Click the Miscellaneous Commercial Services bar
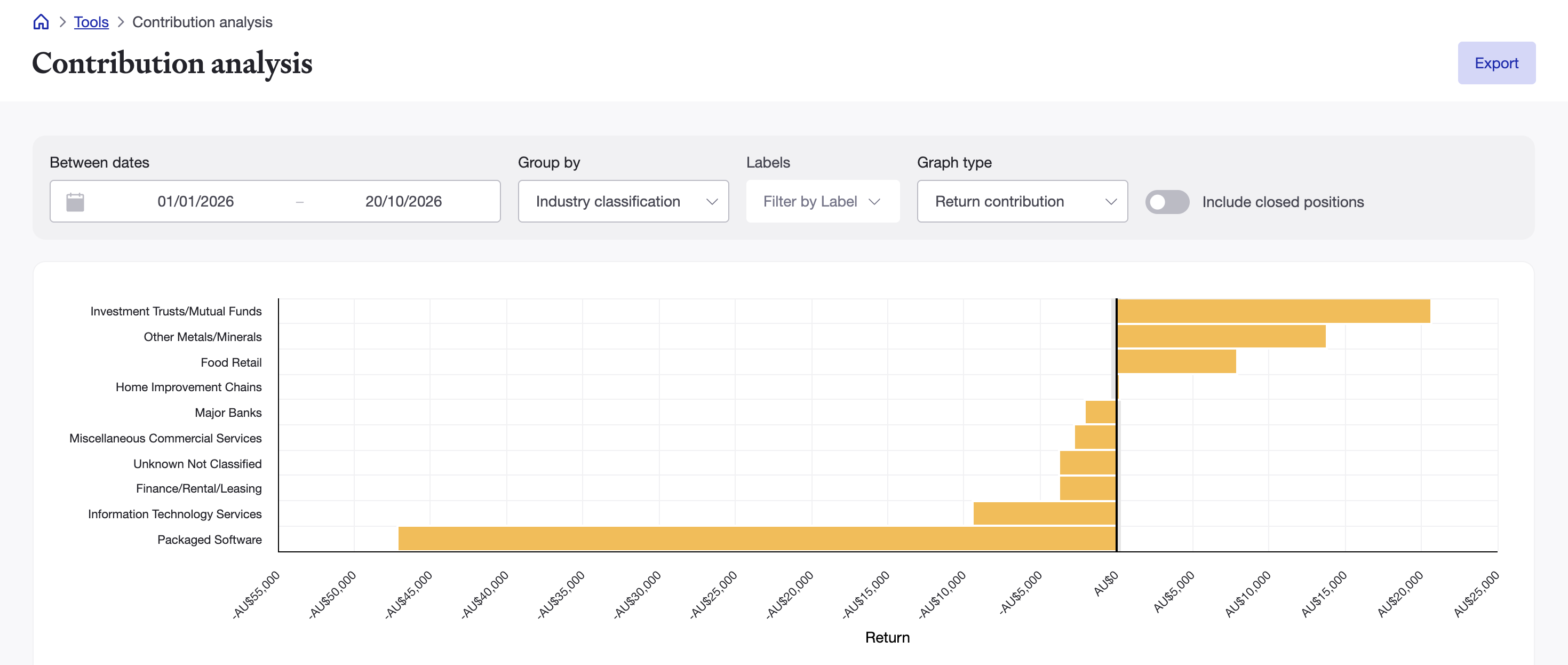The height and width of the screenshot is (665, 1568). [1095, 437]
